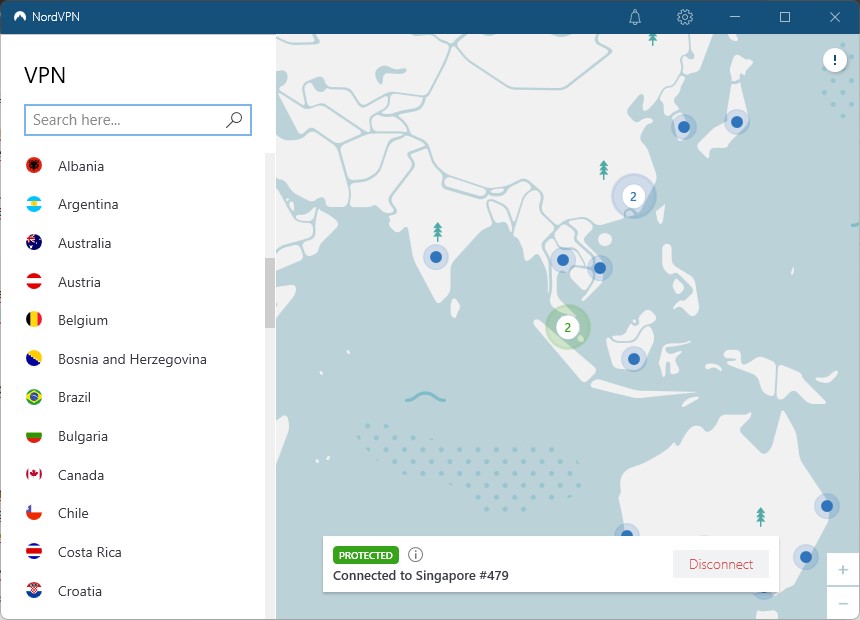Select the Japan server pin
The image size is (860, 620).
[737, 122]
